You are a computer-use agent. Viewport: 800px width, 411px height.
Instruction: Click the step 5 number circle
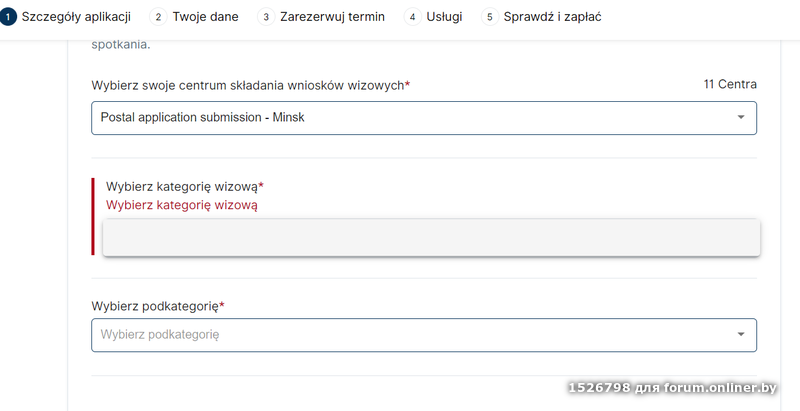490,17
